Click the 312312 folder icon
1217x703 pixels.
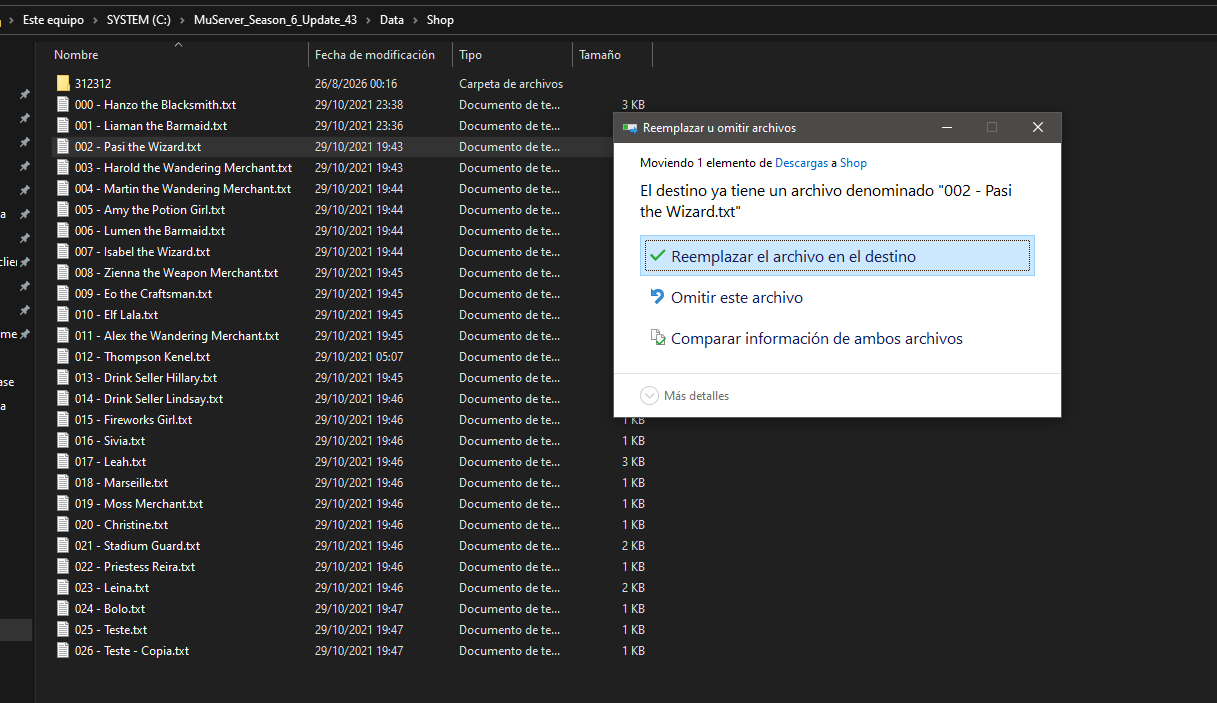tap(63, 84)
